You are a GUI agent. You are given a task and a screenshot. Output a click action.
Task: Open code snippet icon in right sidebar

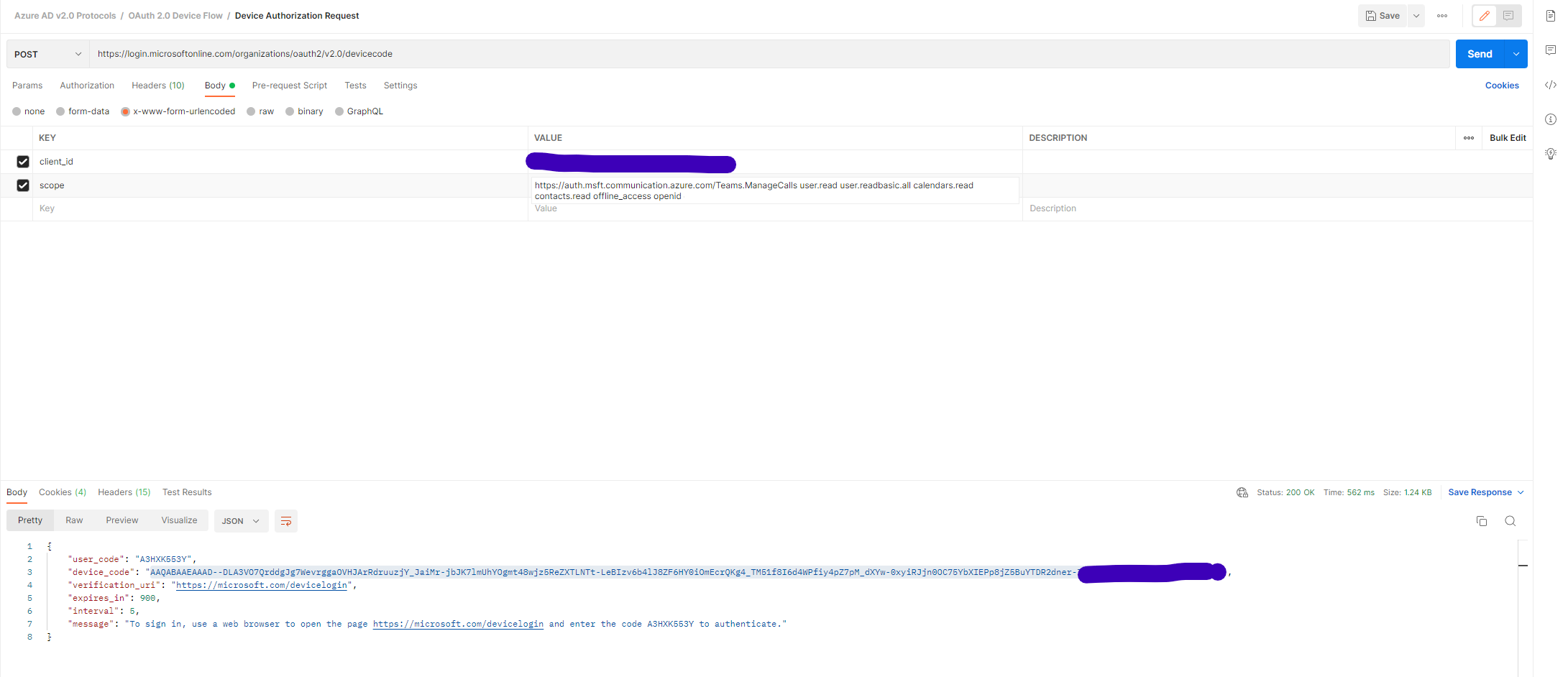tap(1551, 85)
